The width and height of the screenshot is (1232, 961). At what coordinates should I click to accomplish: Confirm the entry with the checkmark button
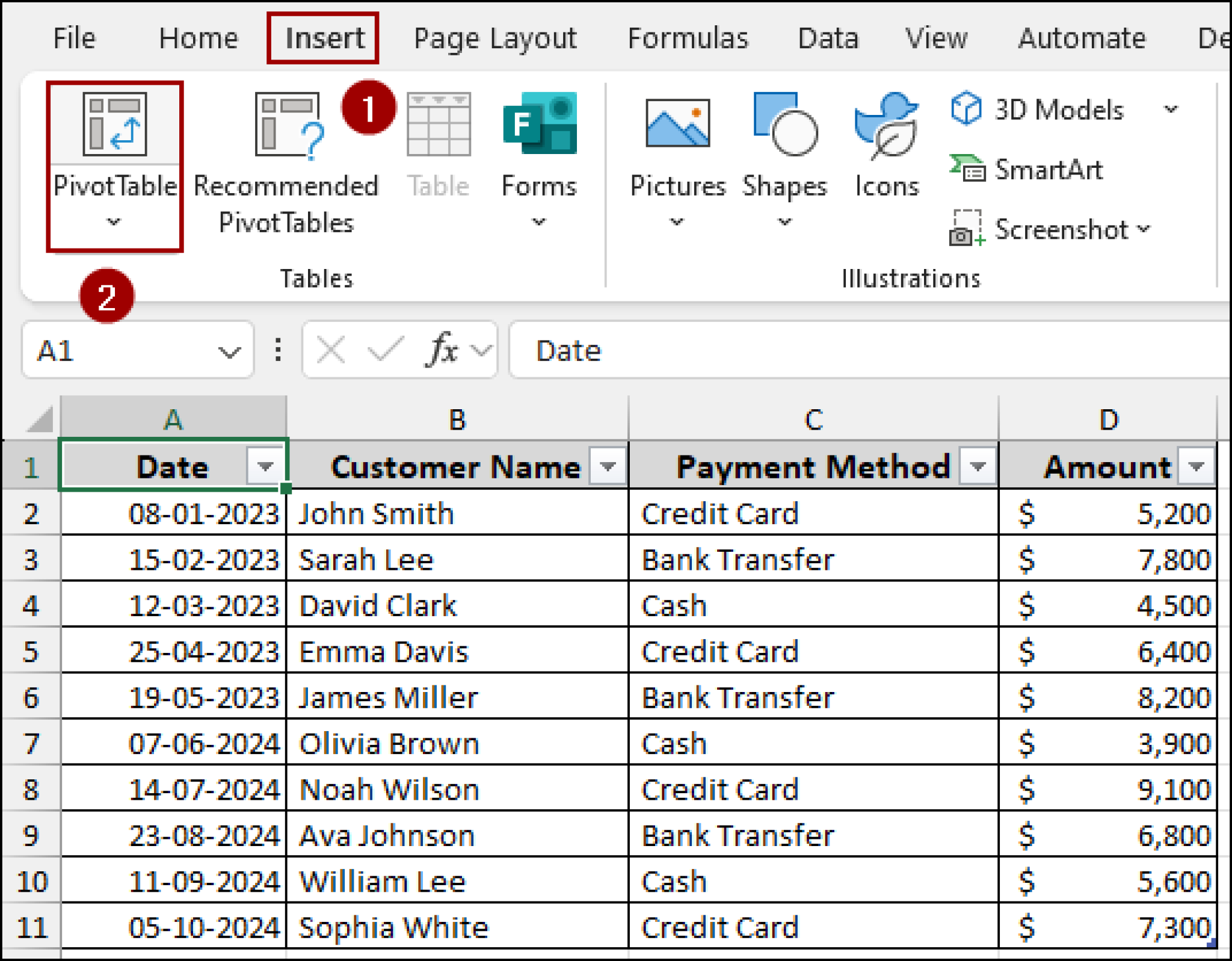(386, 349)
